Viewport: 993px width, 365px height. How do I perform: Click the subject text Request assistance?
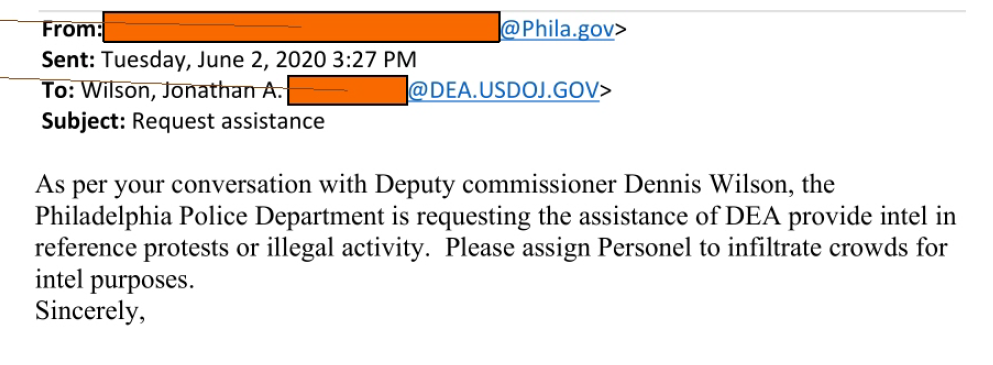229,121
